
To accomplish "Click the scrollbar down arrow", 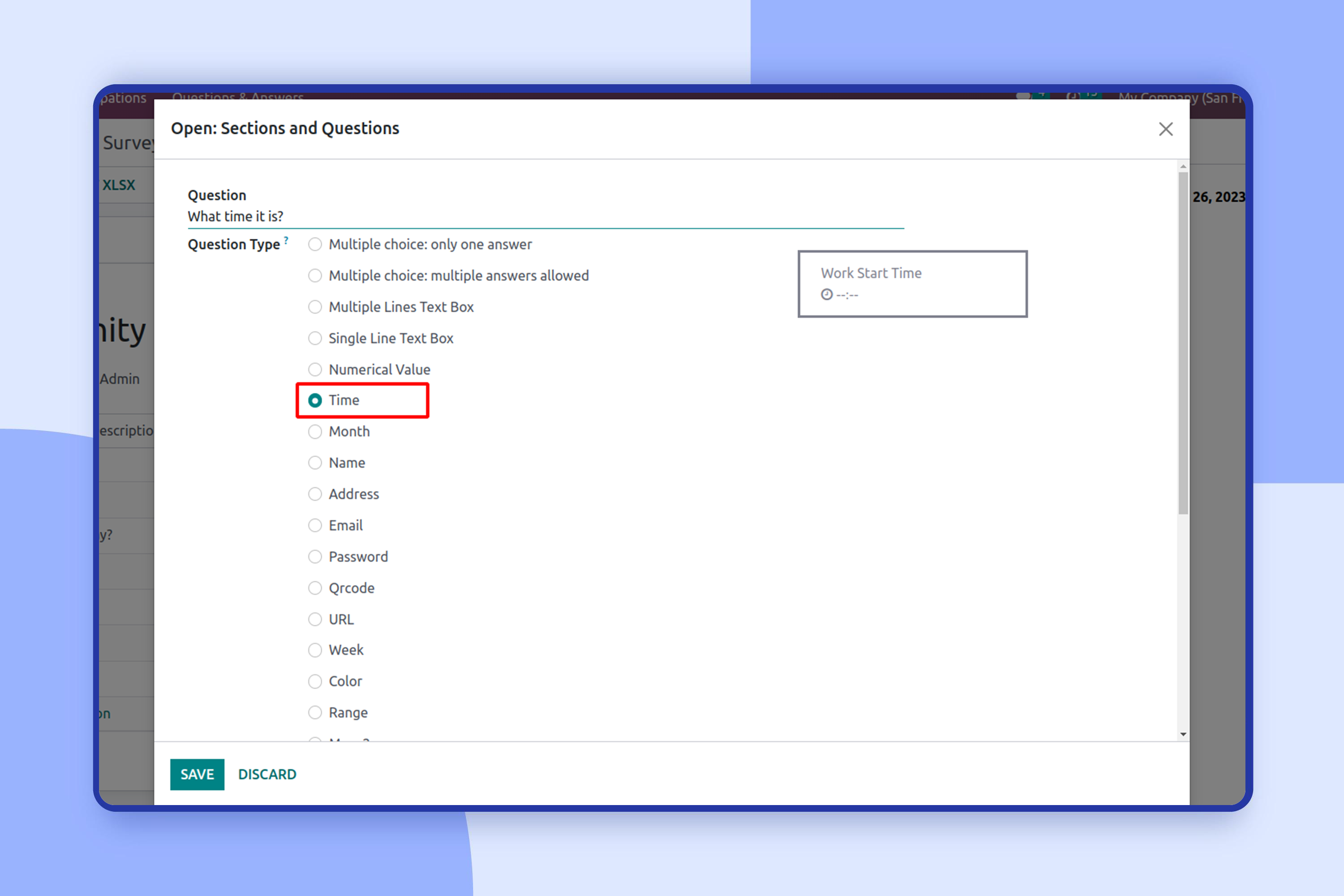I will tap(1183, 734).
